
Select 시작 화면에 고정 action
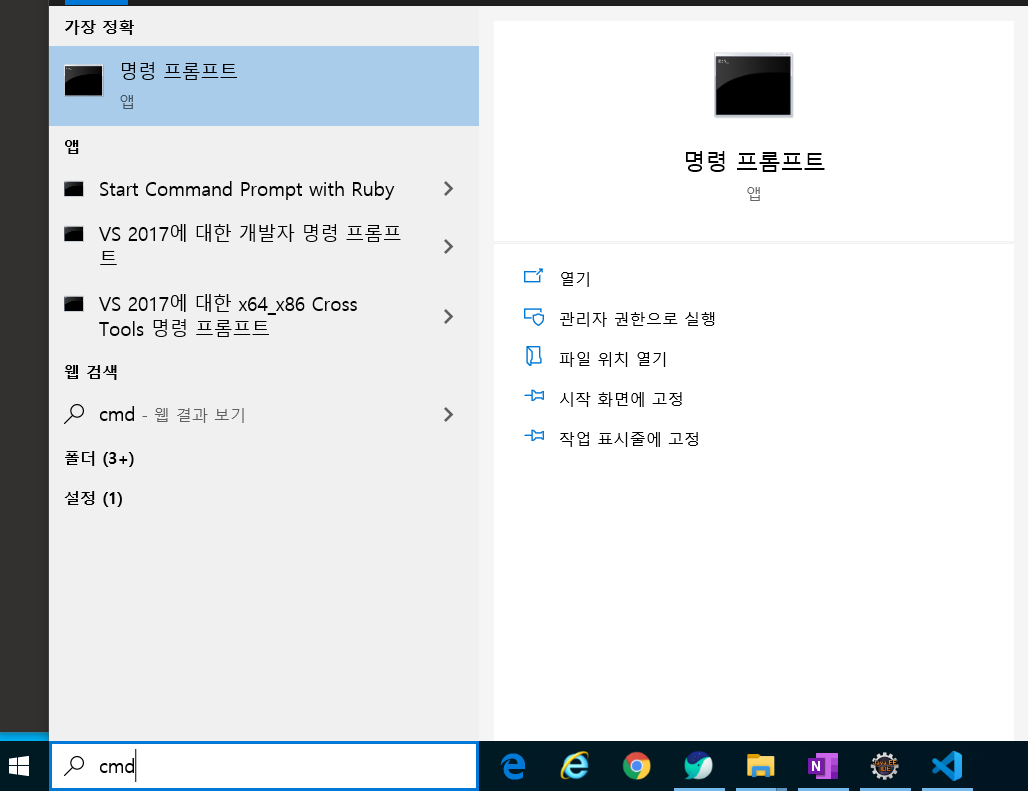(x=621, y=398)
